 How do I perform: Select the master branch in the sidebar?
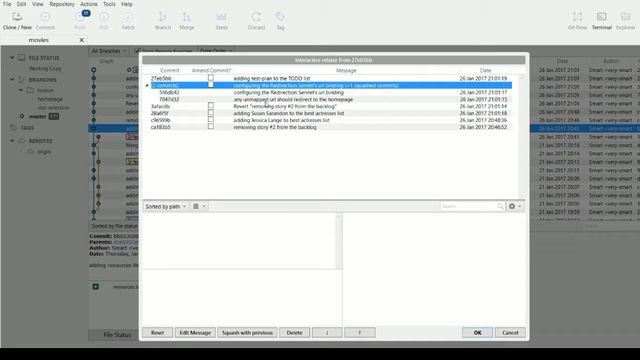pyautogui.click(x=38, y=116)
